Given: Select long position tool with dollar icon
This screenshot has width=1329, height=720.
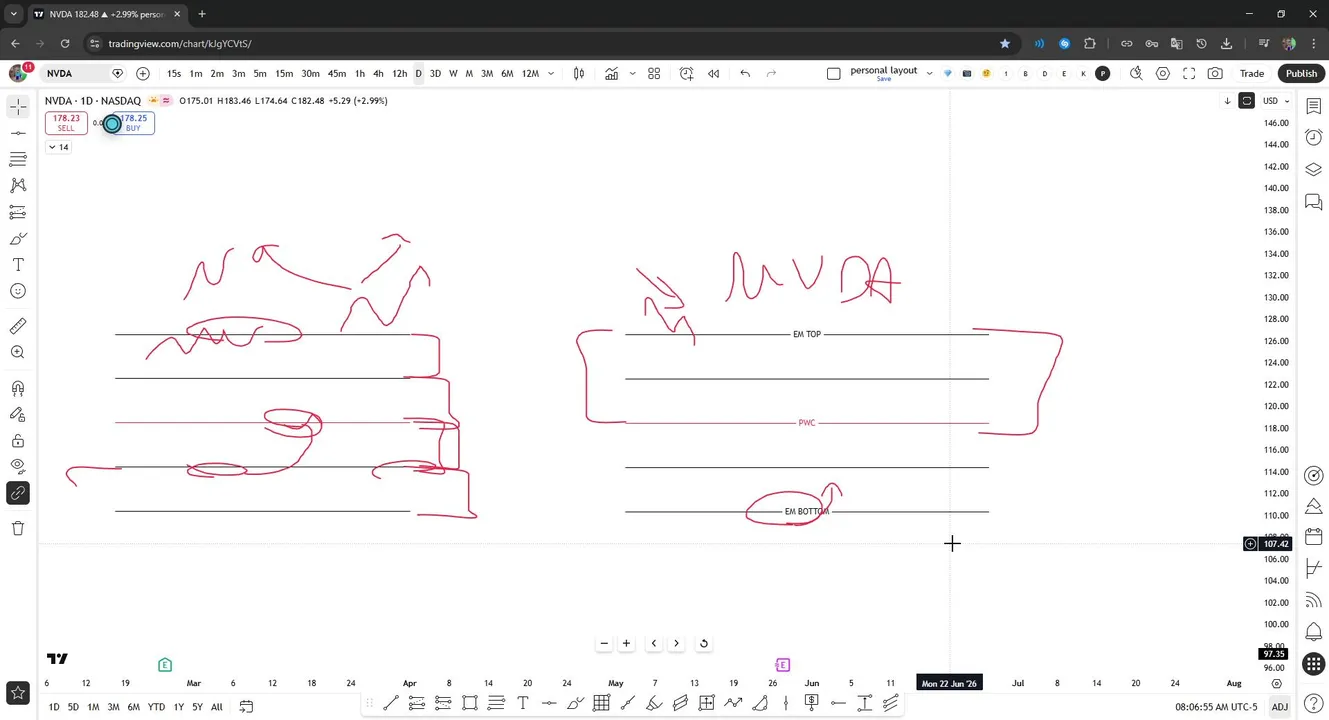Looking at the screenshot, I should point(812,703).
